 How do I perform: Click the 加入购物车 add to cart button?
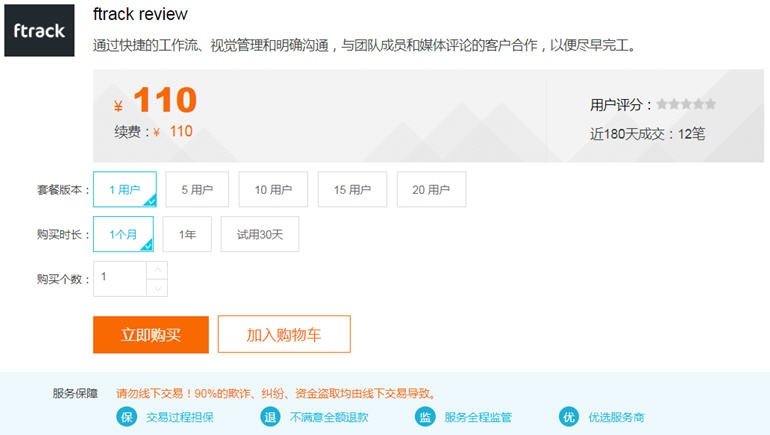click(x=284, y=334)
